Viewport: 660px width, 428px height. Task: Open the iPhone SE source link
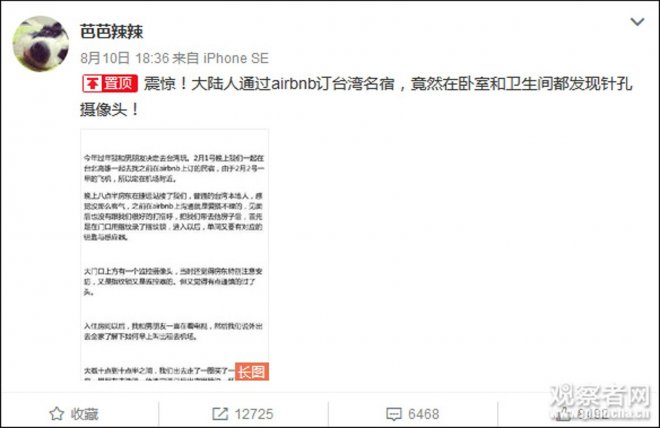(236, 58)
